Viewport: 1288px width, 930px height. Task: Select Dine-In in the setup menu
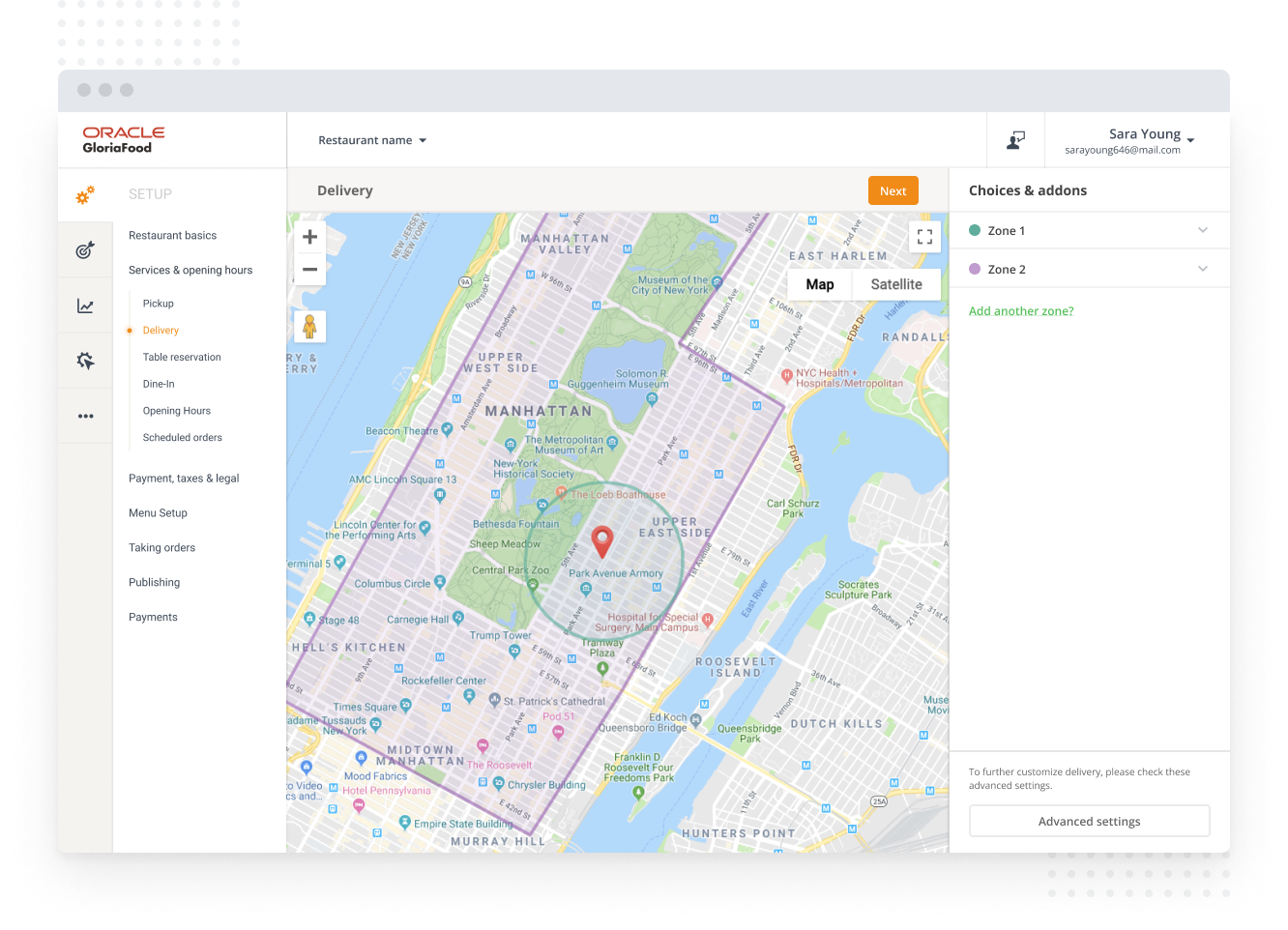click(159, 385)
